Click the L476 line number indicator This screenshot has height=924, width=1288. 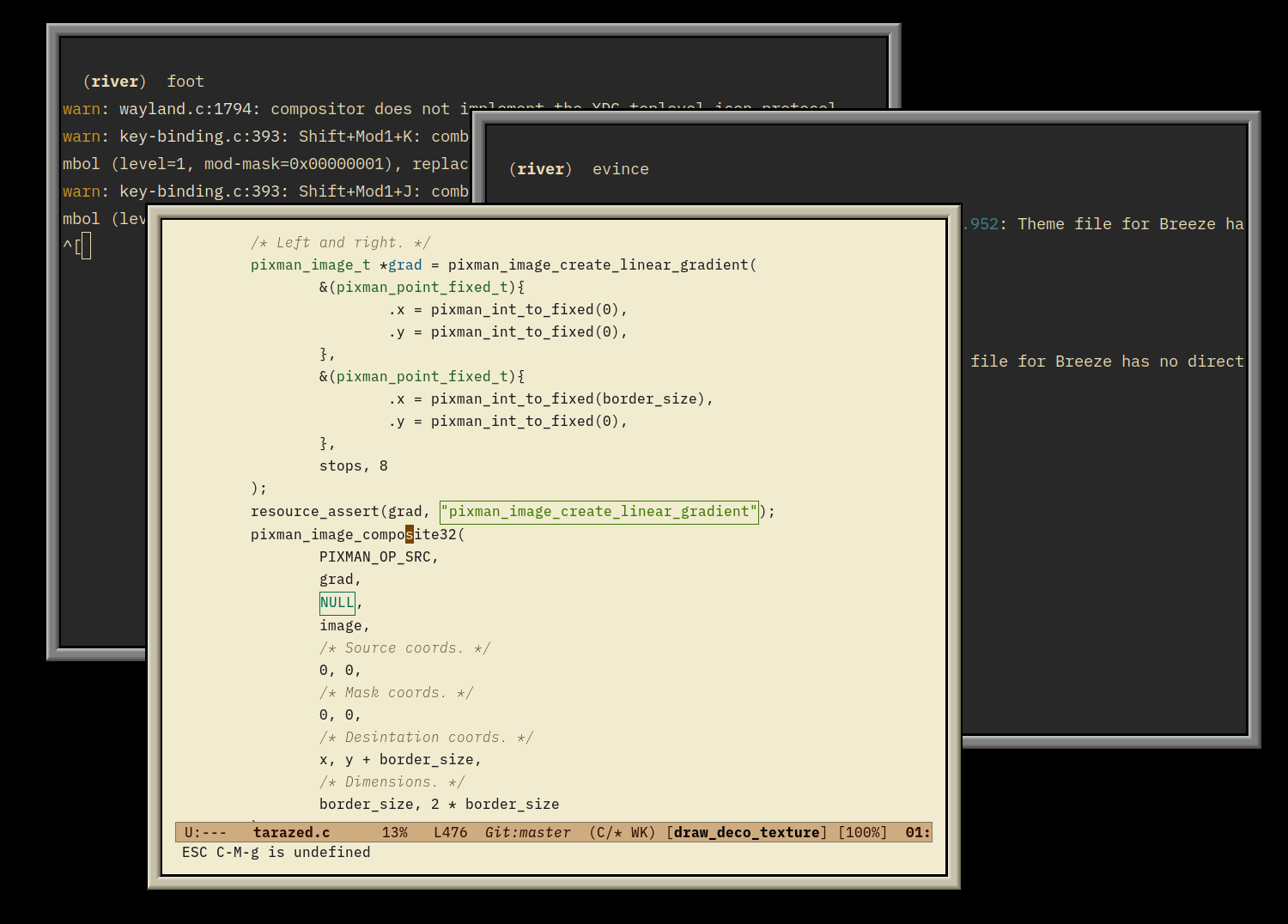tap(450, 832)
